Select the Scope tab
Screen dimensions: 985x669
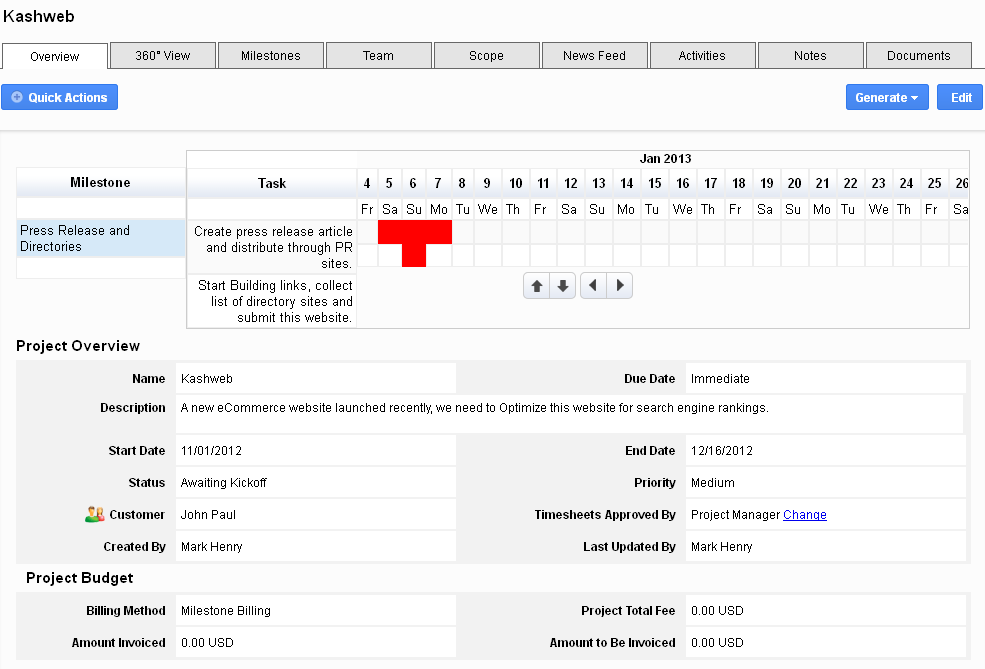point(486,56)
